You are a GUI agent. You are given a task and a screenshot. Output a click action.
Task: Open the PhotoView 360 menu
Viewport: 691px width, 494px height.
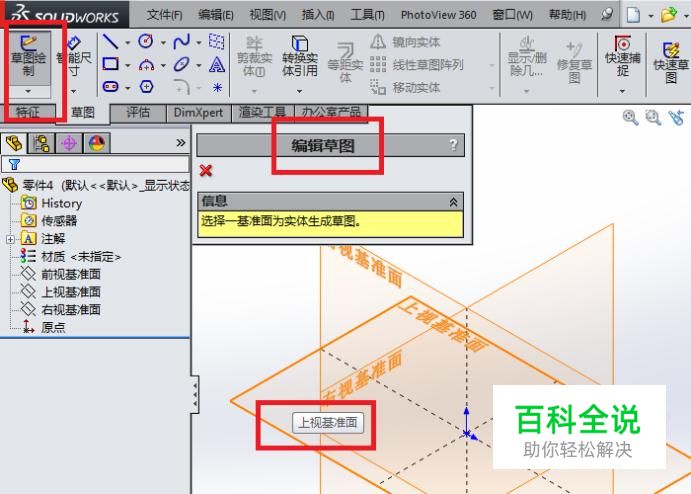(x=438, y=15)
